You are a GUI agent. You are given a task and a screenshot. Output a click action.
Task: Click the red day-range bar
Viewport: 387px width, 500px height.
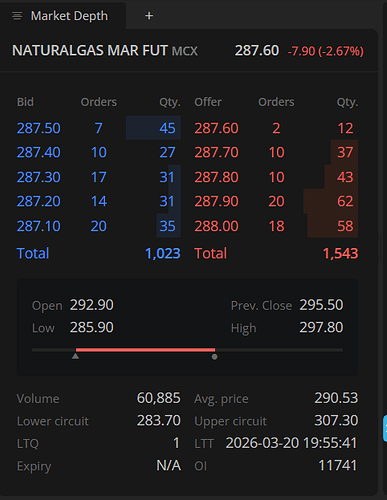(x=145, y=350)
